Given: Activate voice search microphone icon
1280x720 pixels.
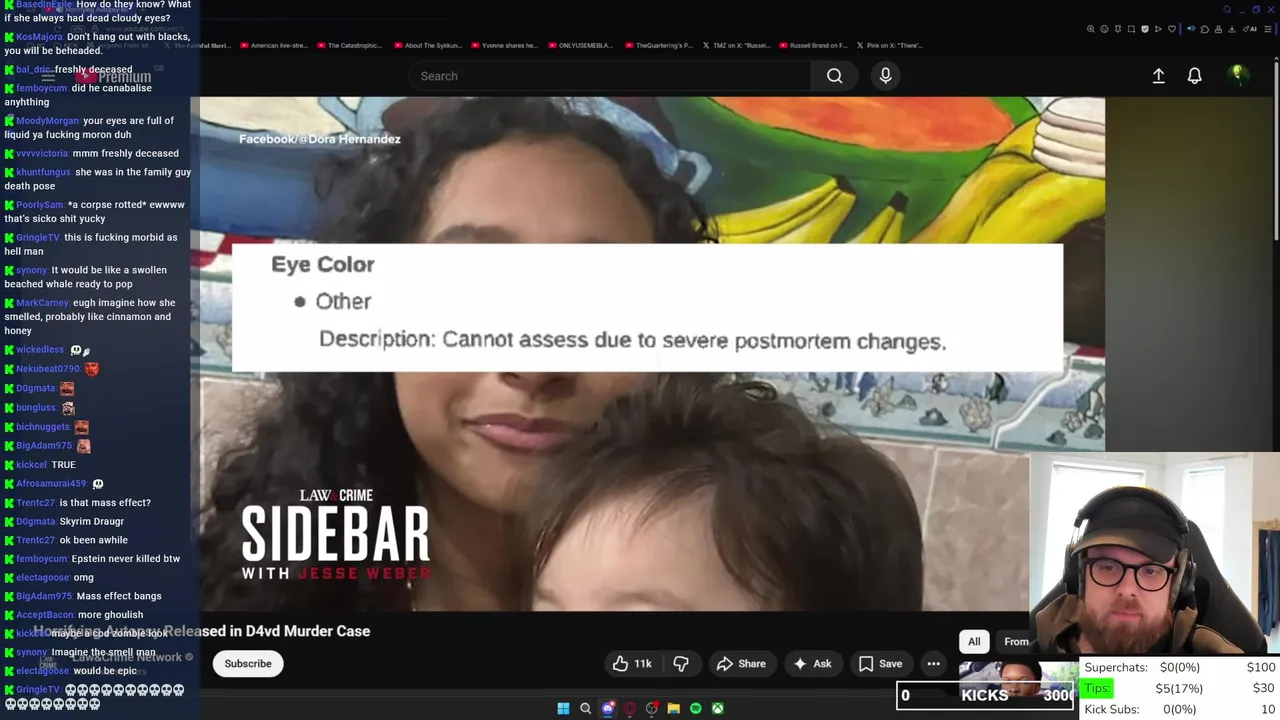Looking at the screenshot, I should (885, 76).
